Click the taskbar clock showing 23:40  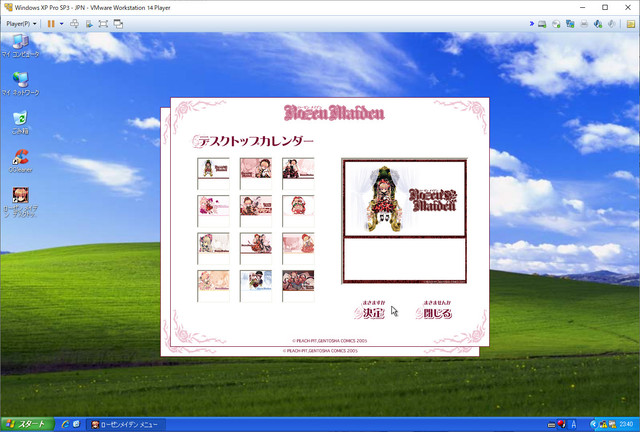pyautogui.click(x=626, y=425)
